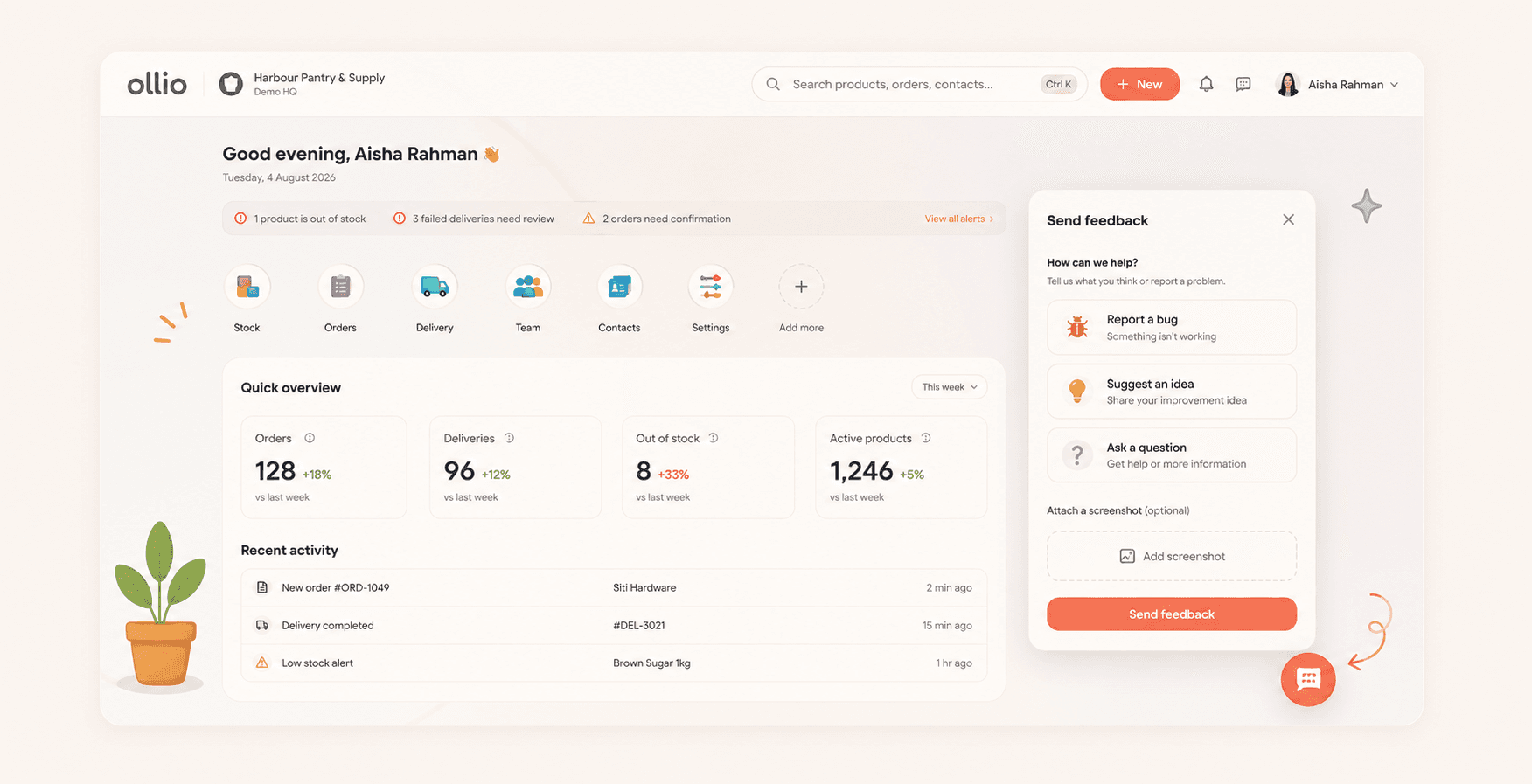The image size is (1532, 784).
Task: Click Add screenshot upload area
Action: pos(1172,556)
